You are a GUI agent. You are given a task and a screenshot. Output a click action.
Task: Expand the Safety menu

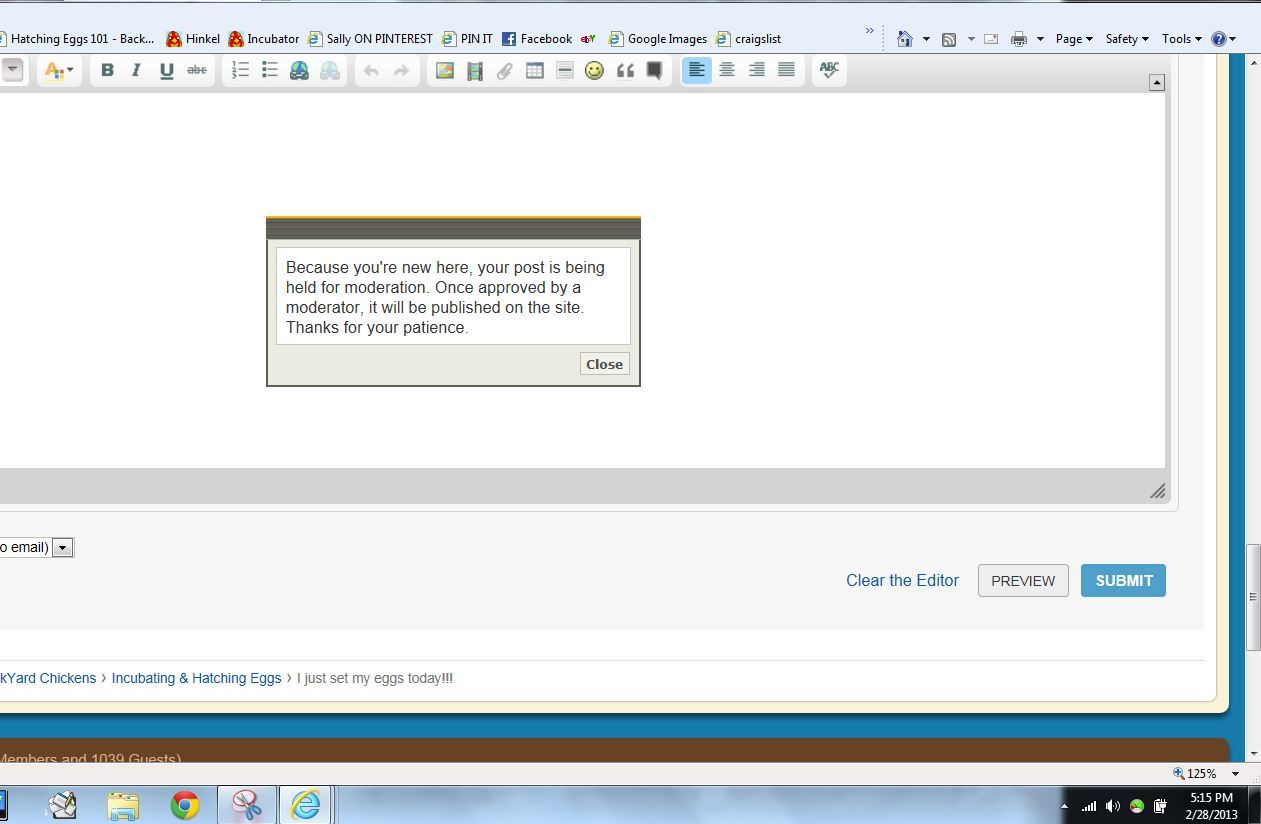(1126, 39)
